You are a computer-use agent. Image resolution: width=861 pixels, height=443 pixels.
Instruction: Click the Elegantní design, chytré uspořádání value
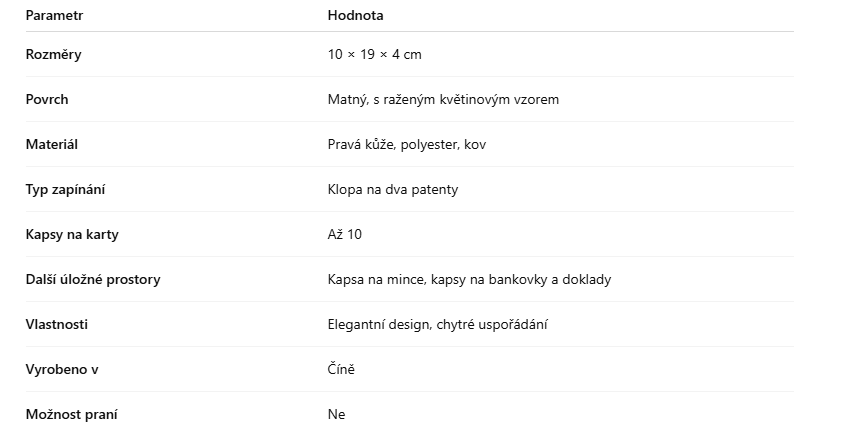(438, 324)
